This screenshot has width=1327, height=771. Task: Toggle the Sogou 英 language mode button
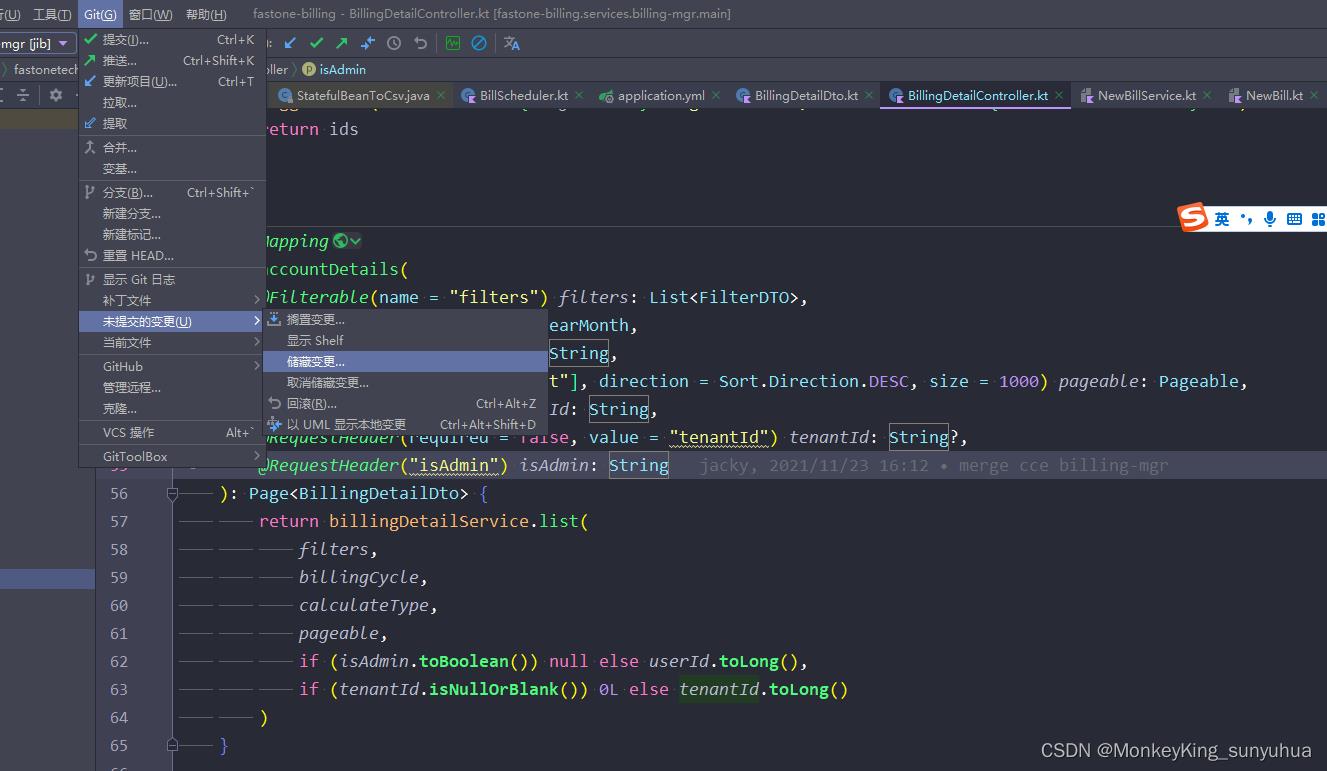[x=1222, y=219]
